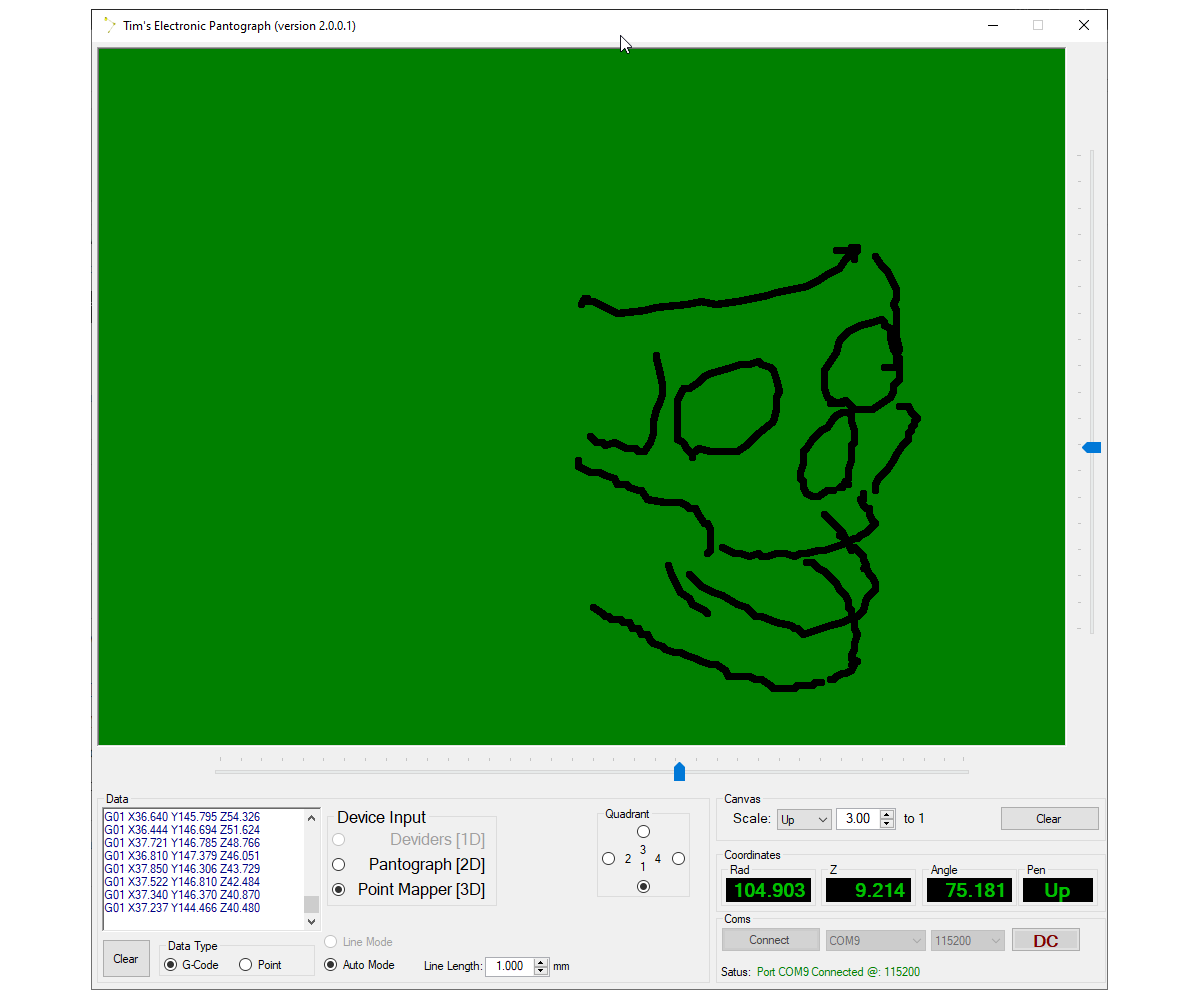This screenshot has height=1000, width=1200.
Task: Select quadrant 2 in the Quadrant box
Action: 608,858
